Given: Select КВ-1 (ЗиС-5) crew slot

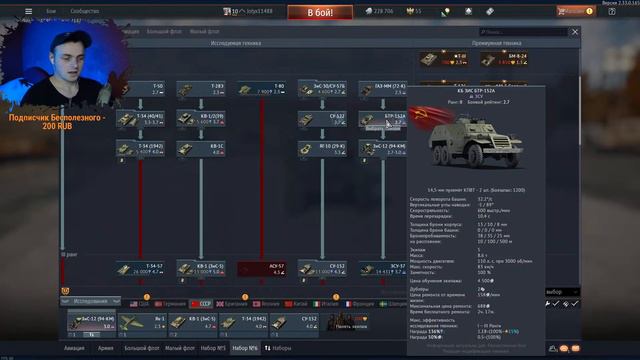Looking at the screenshot, I should 193,325.
